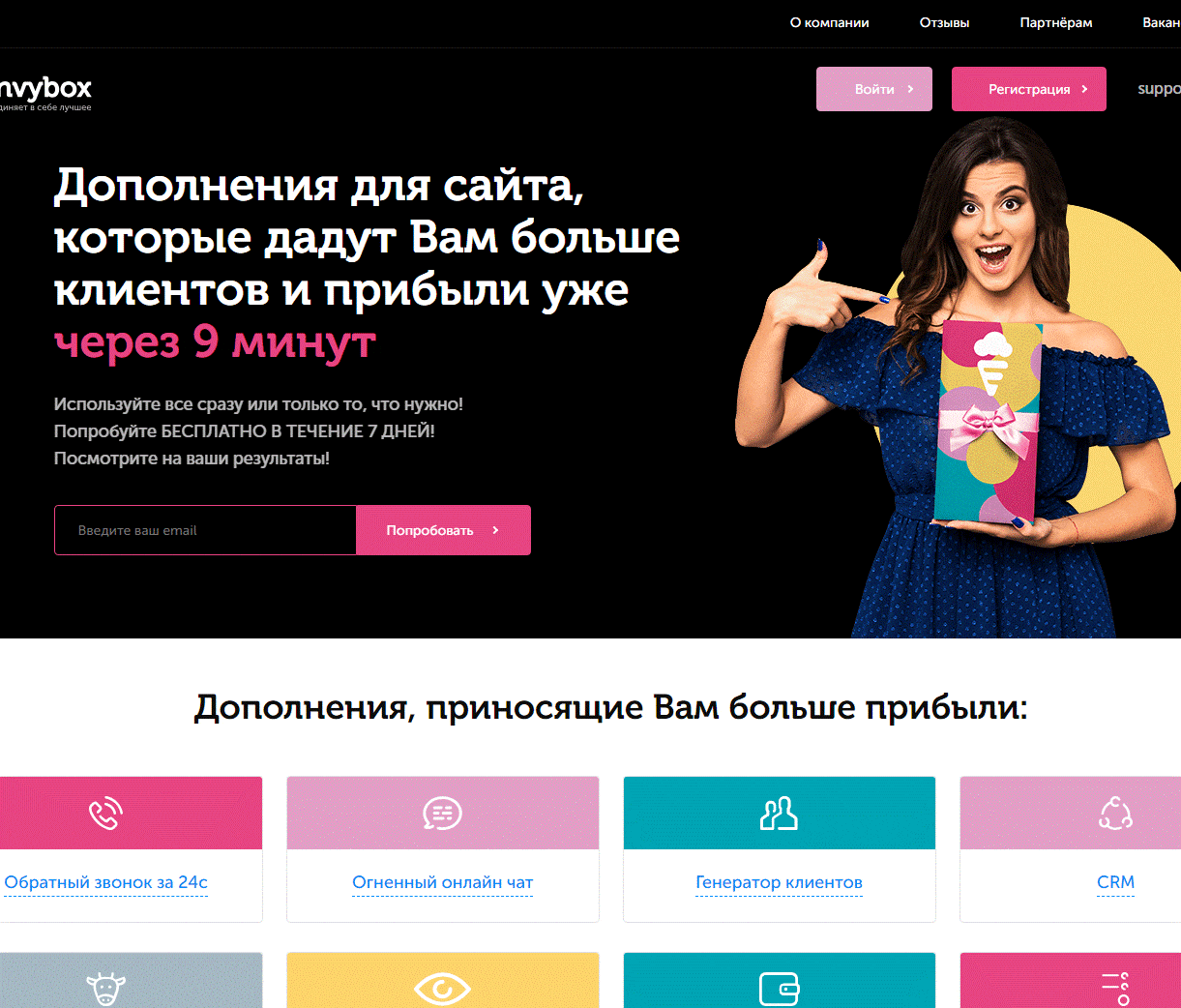This screenshot has width=1181, height=1008.
Task: Open the CRM link
Action: [x=1116, y=882]
